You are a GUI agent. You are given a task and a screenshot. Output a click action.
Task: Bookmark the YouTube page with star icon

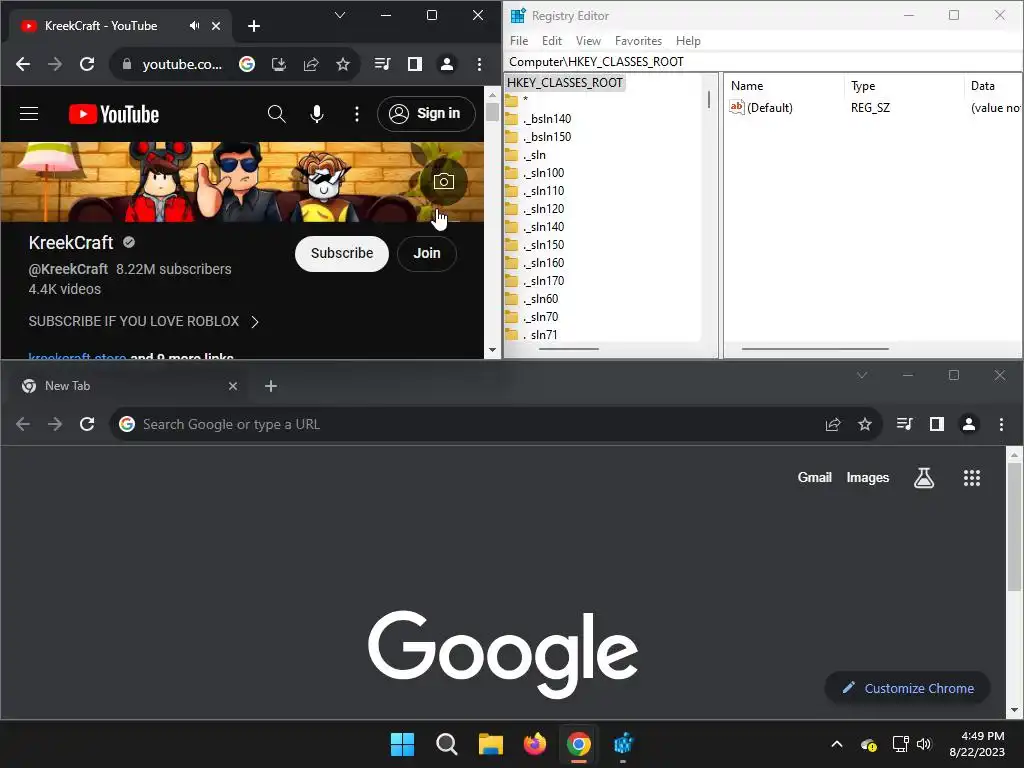343,64
